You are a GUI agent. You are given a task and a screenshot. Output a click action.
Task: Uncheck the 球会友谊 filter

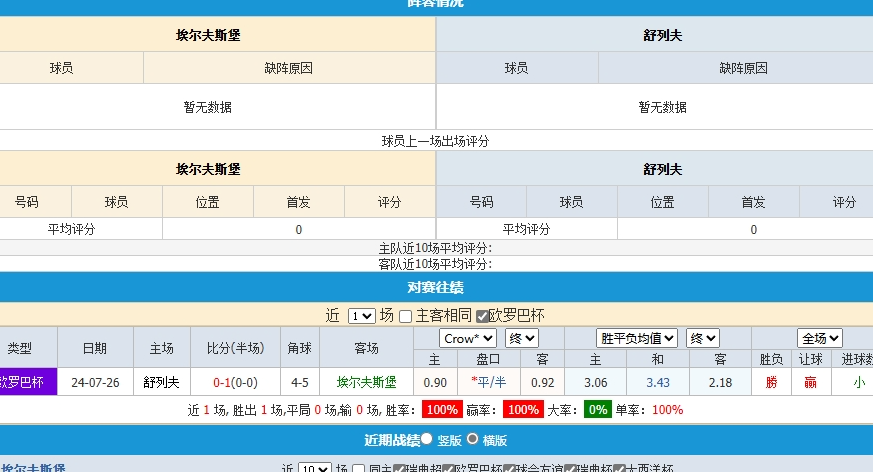click(508, 469)
